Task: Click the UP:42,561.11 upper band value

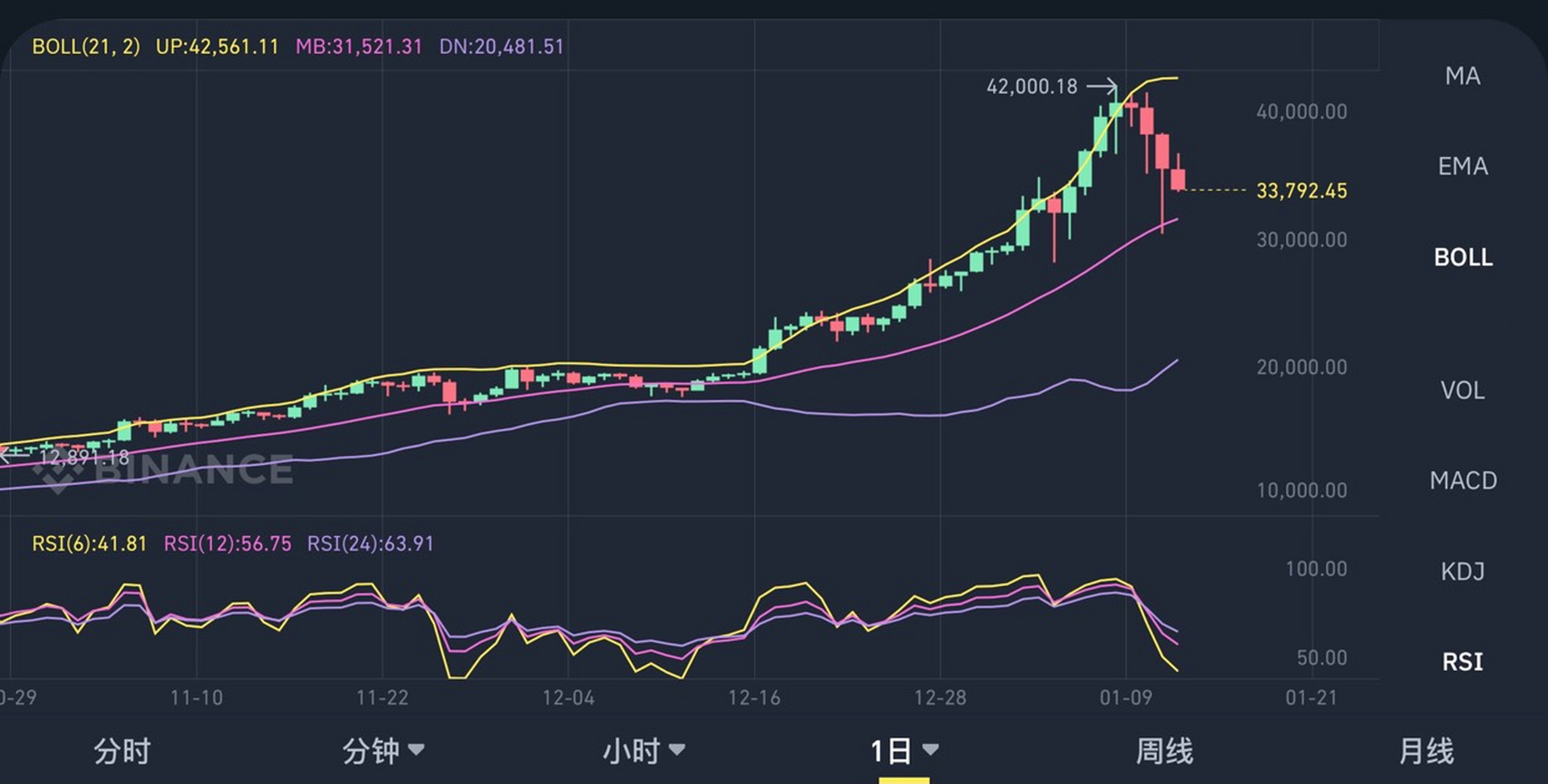Action: click(x=217, y=47)
